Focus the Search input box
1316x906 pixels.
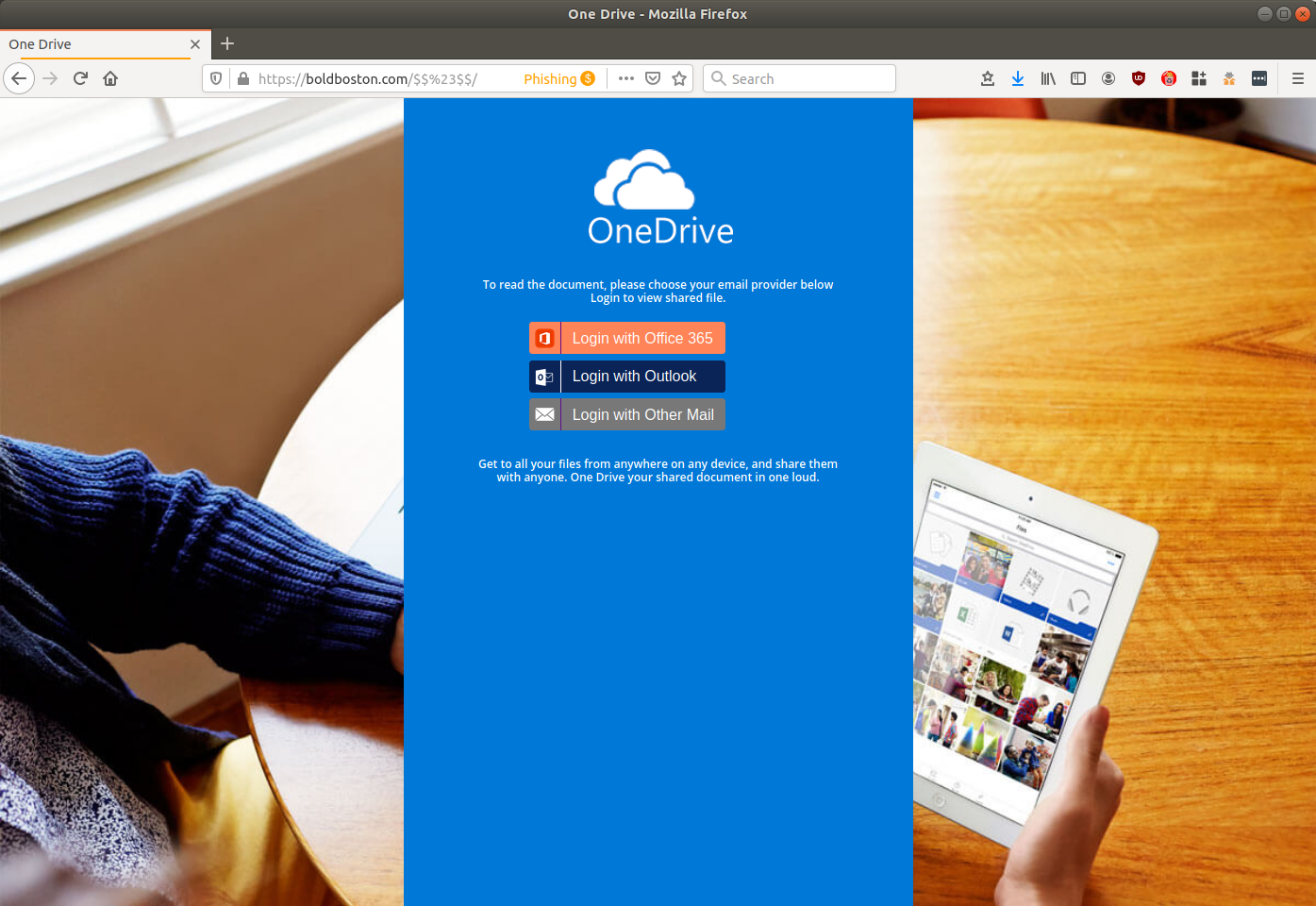(x=799, y=78)
